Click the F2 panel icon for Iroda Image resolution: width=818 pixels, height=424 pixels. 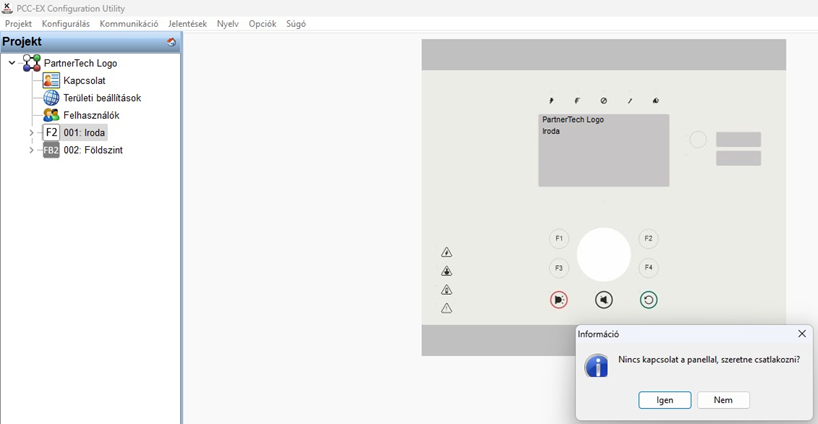coord(51,132)
